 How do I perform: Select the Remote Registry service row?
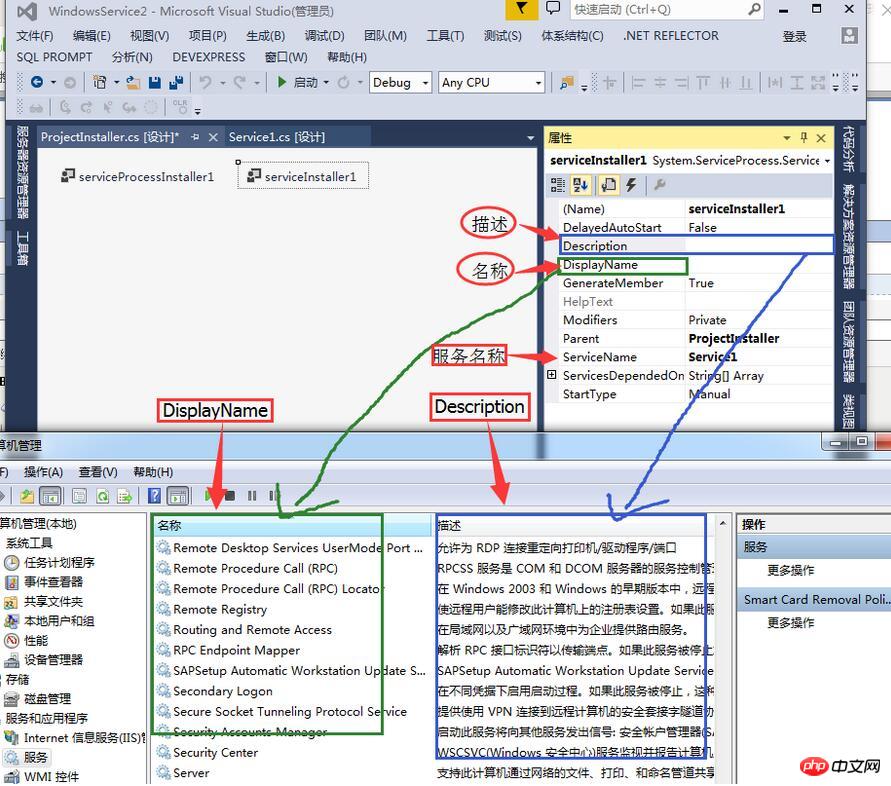click(220, 609)
